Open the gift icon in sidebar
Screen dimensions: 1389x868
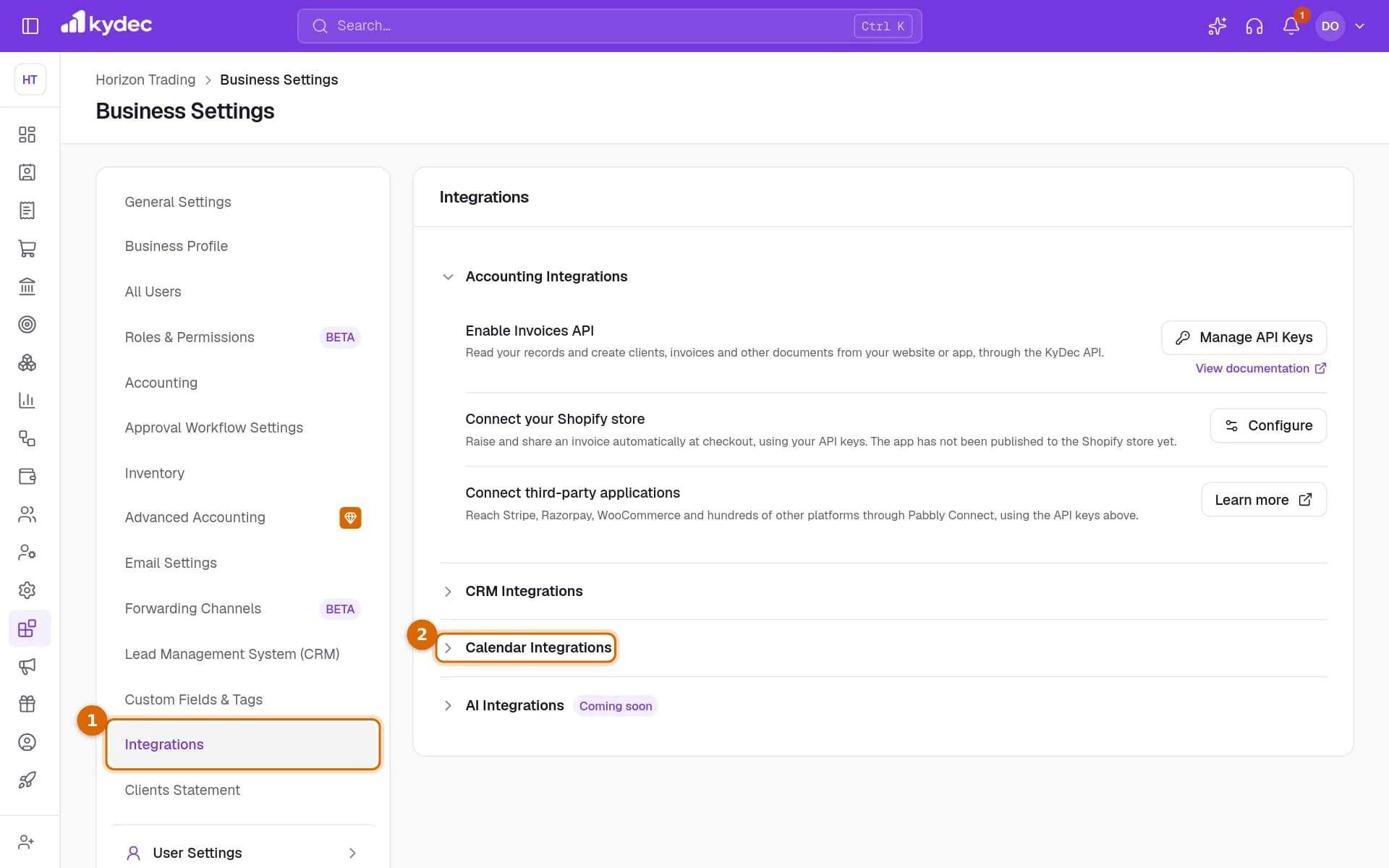(27, 704)
